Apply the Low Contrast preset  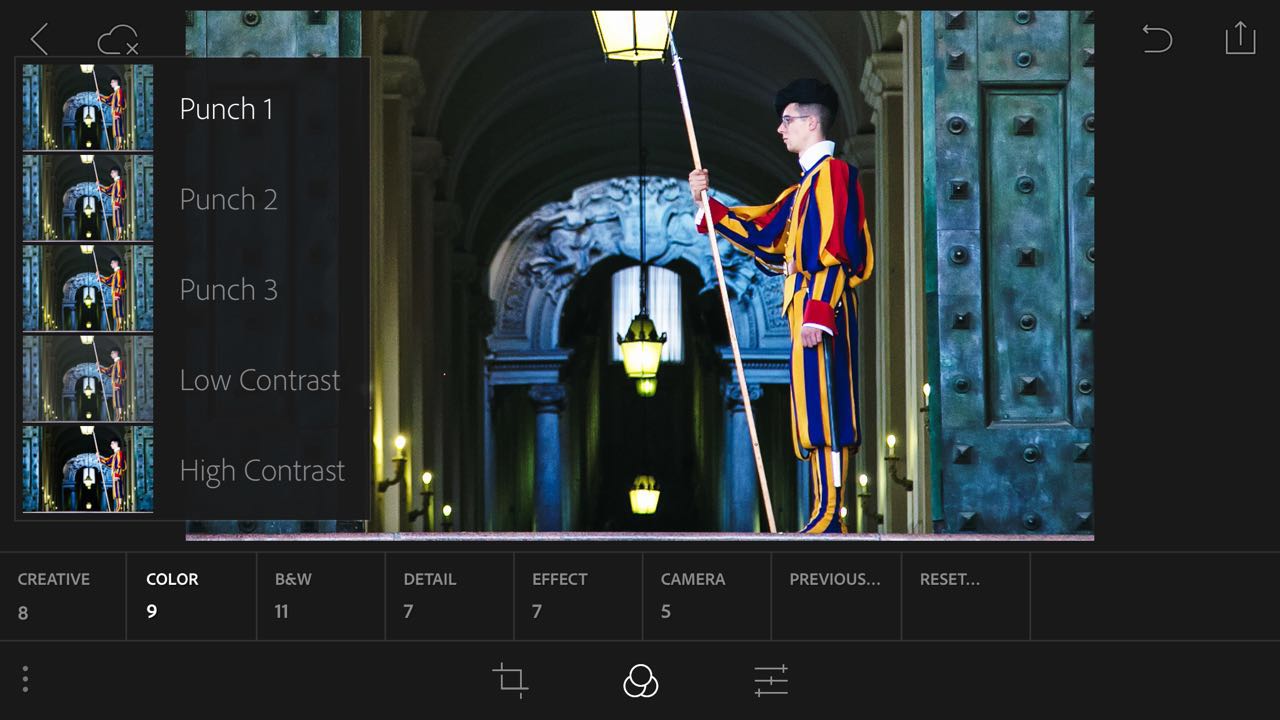(x=260, y=380)
